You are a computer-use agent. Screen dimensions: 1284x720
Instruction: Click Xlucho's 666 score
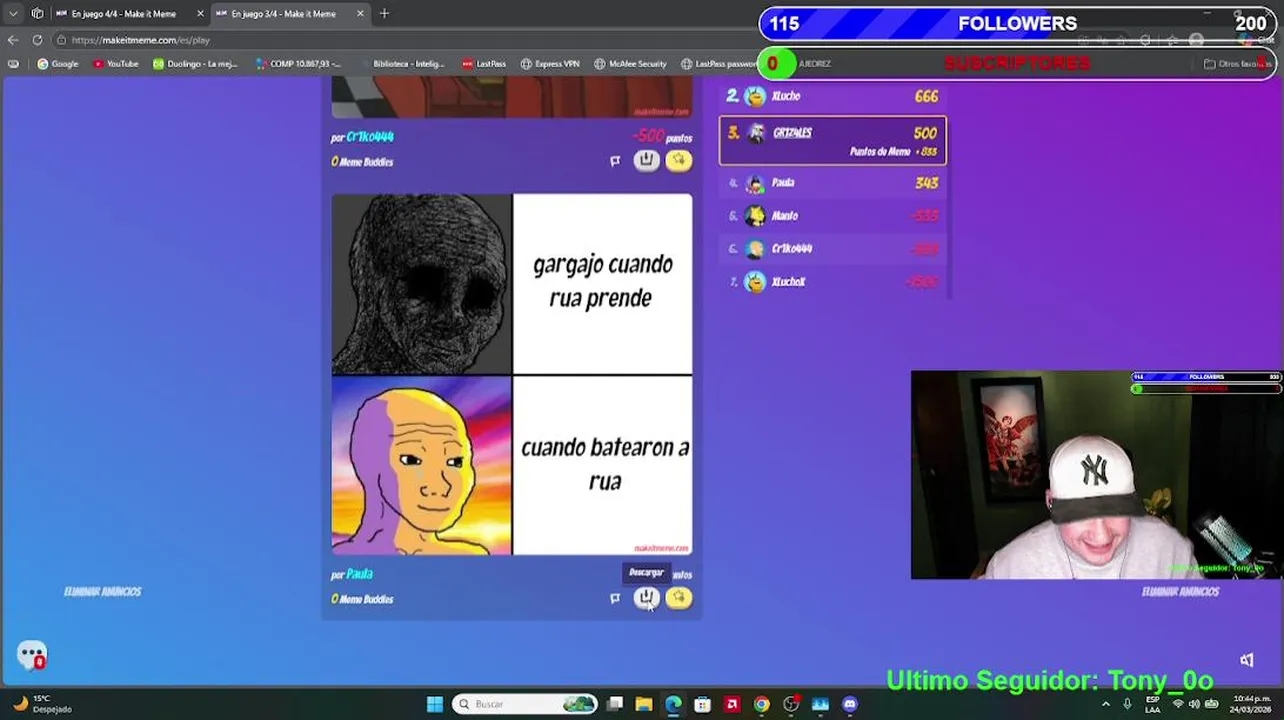[x=926, y=96]
